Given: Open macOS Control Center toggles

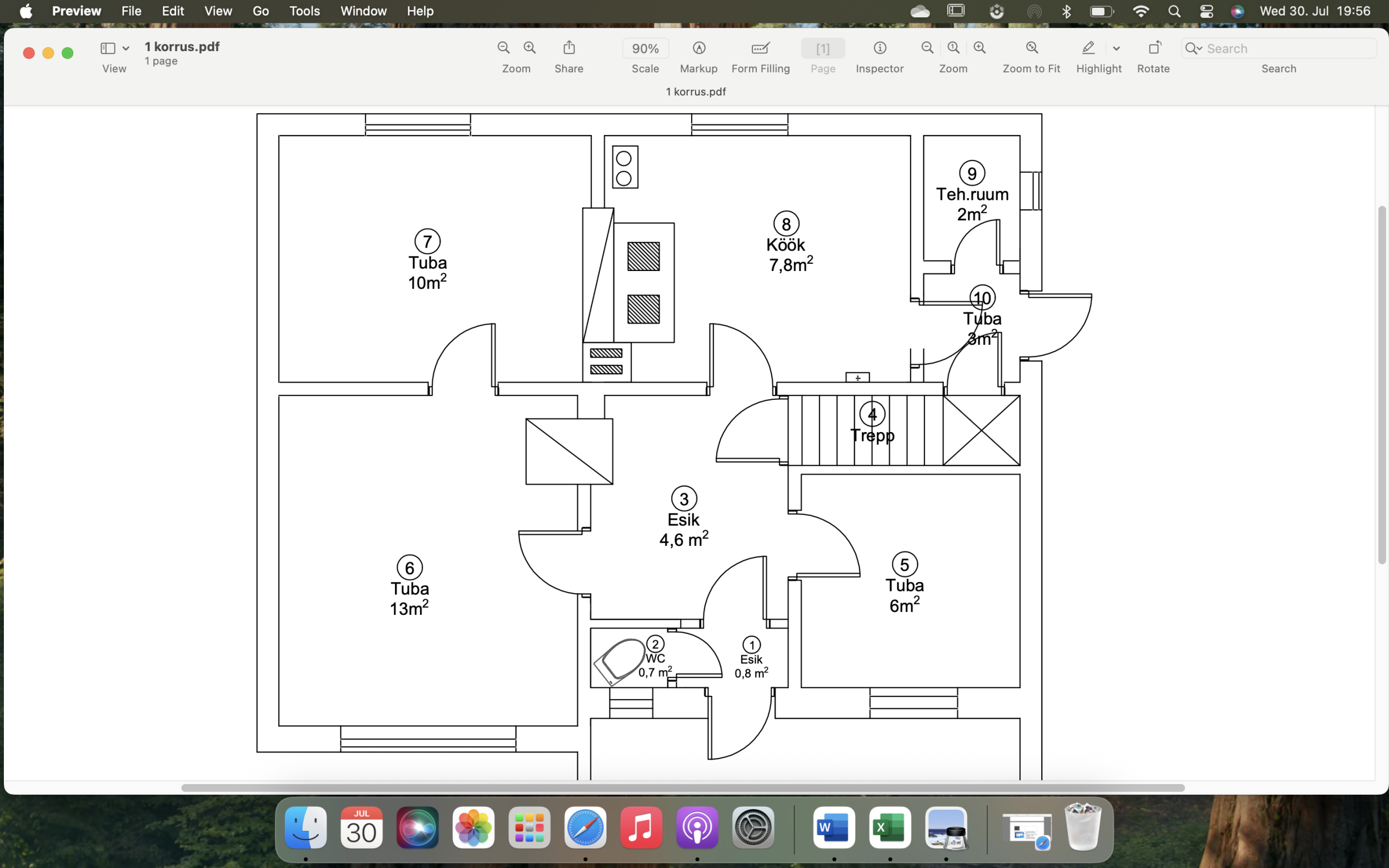Looking at the screenshot, I should click(1206, 11).
